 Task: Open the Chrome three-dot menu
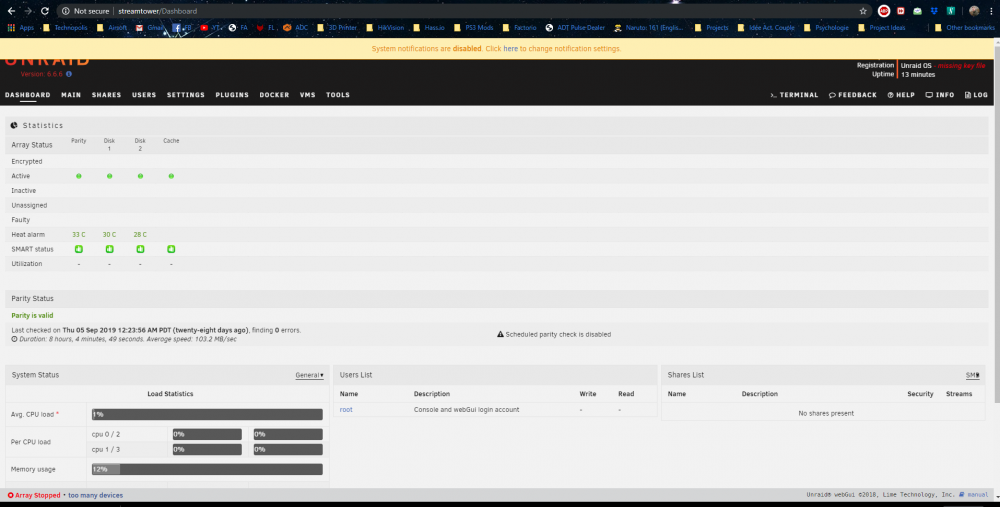(x=991, y=11)
